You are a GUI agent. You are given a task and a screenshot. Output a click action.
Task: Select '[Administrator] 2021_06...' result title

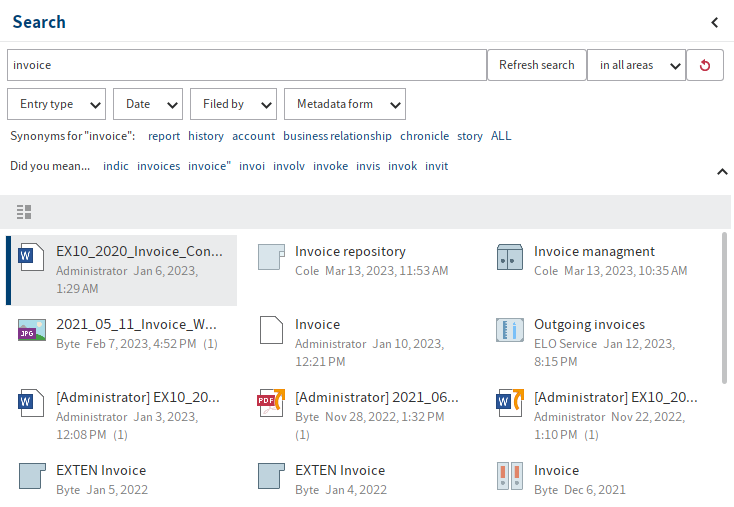click(x=377, y=397)
